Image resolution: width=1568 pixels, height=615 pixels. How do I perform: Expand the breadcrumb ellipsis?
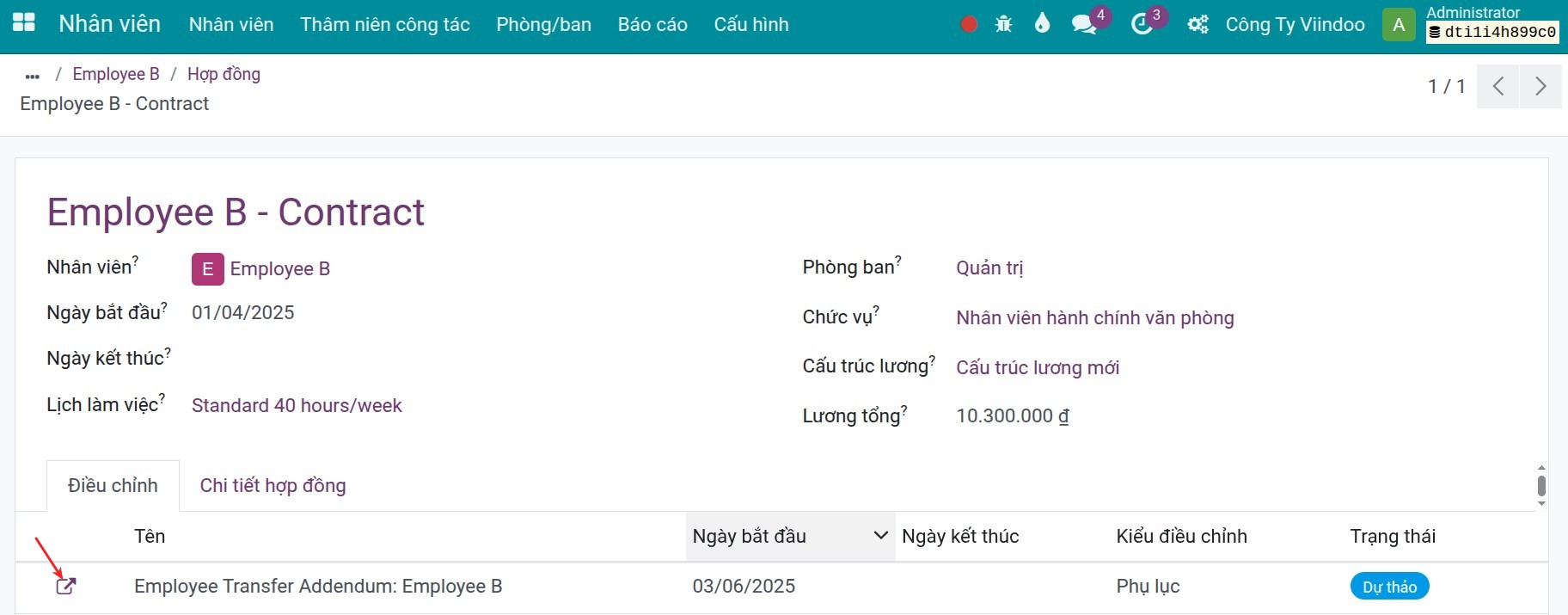(33, 76)
